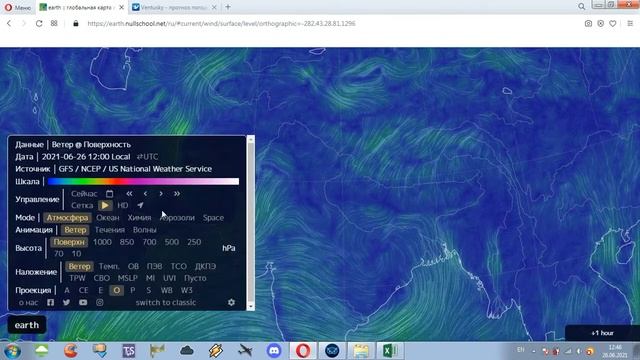Click the browser reload button

tap(39, 24)
